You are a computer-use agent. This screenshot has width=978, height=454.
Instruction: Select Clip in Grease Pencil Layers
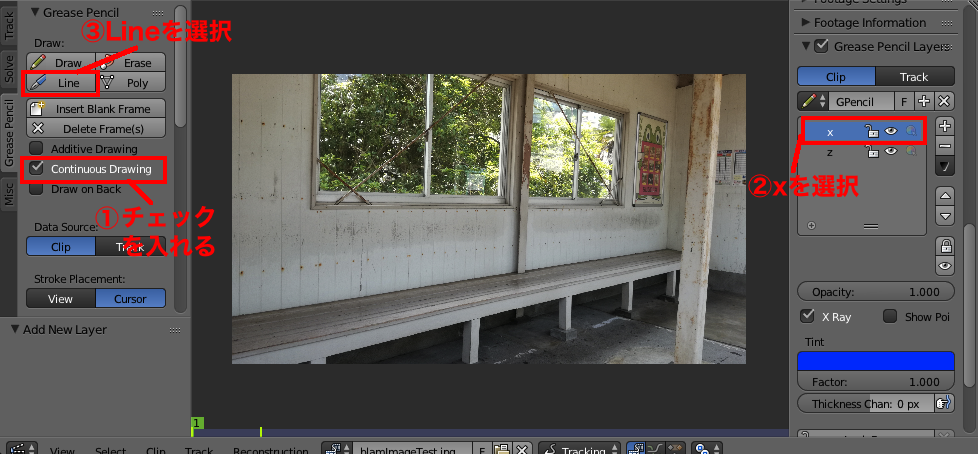(x=836, y=77)
